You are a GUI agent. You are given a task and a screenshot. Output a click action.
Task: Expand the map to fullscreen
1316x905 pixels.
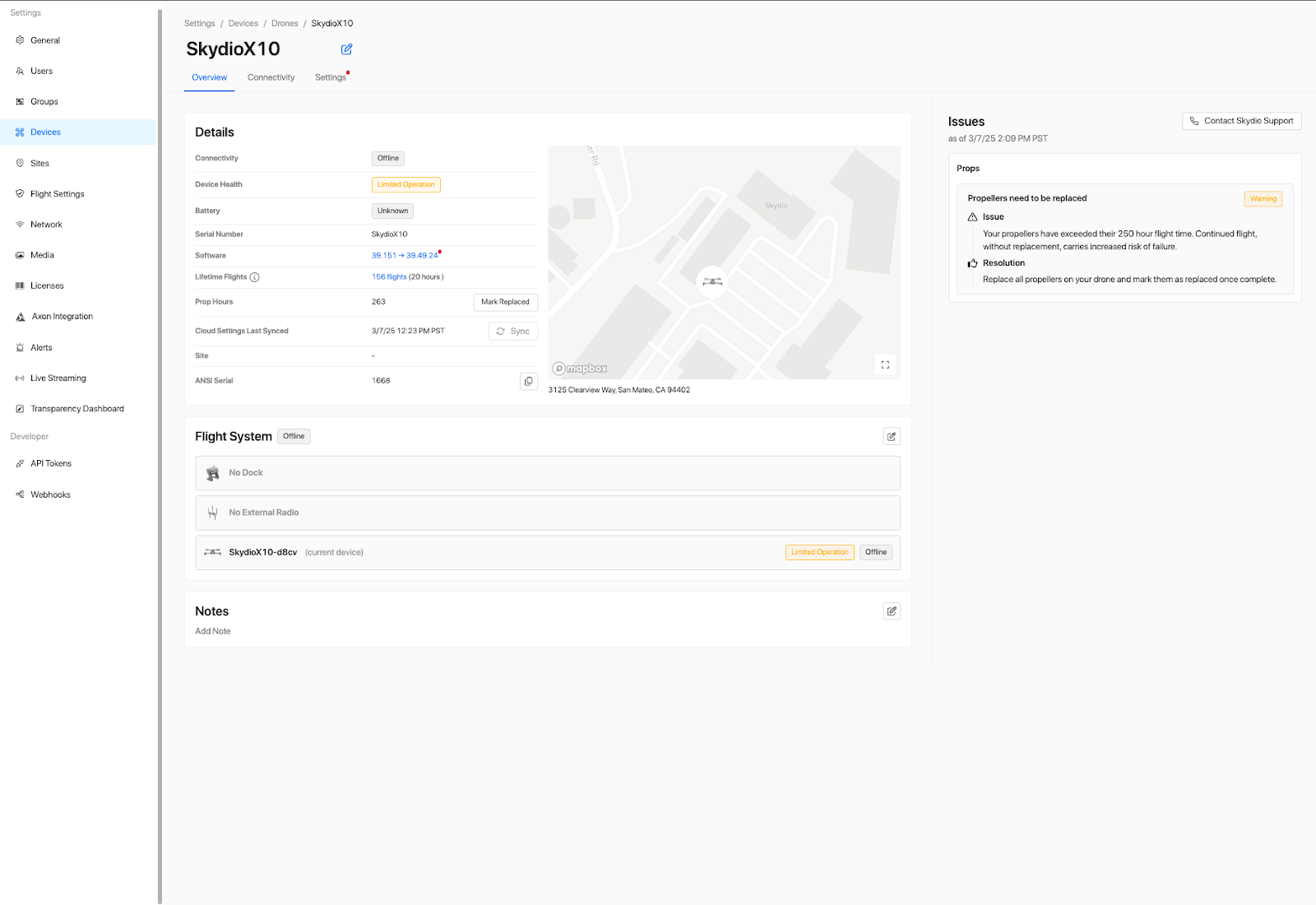(x=885, y=364)
